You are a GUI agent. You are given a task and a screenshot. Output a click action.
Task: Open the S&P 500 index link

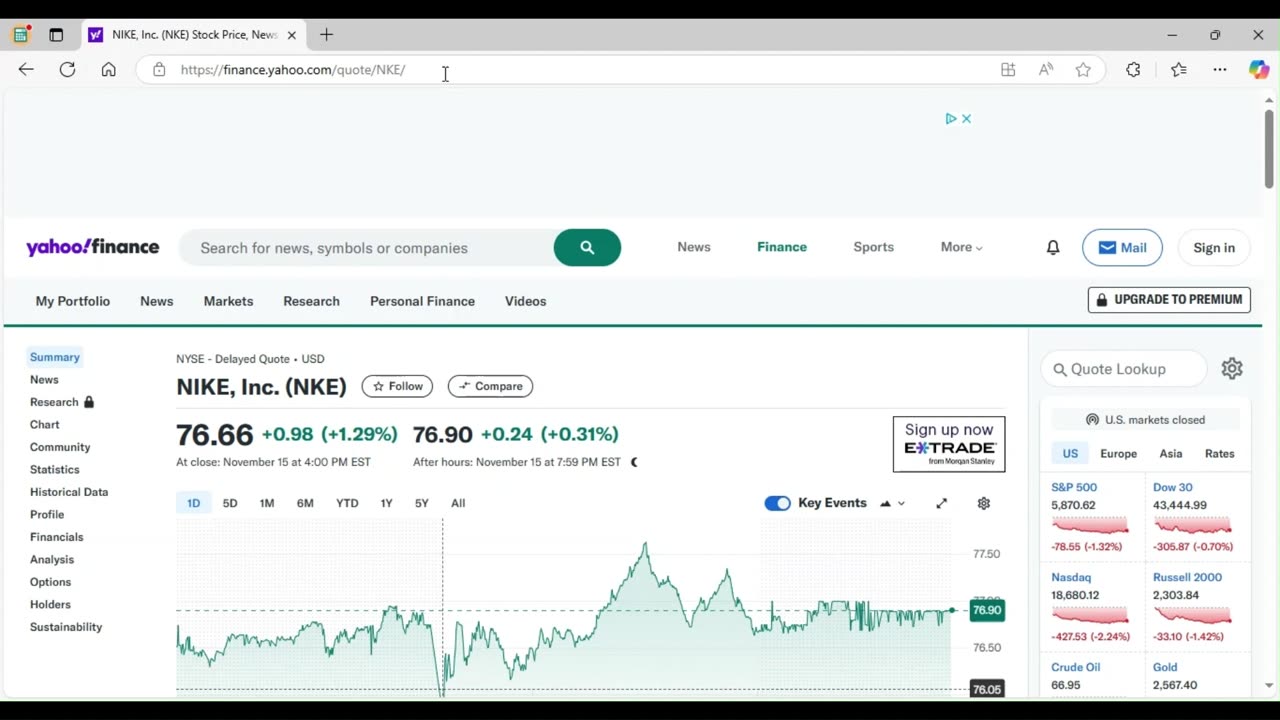coord(1074,488)
